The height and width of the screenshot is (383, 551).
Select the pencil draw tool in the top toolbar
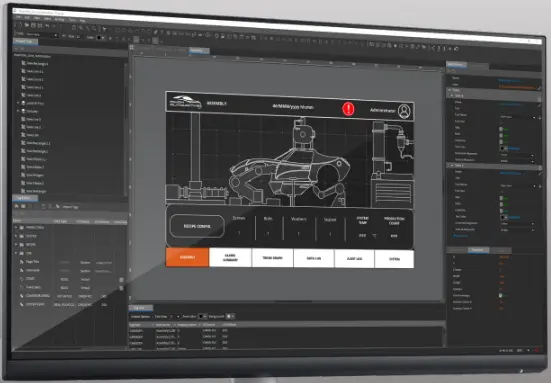[156, 32]
